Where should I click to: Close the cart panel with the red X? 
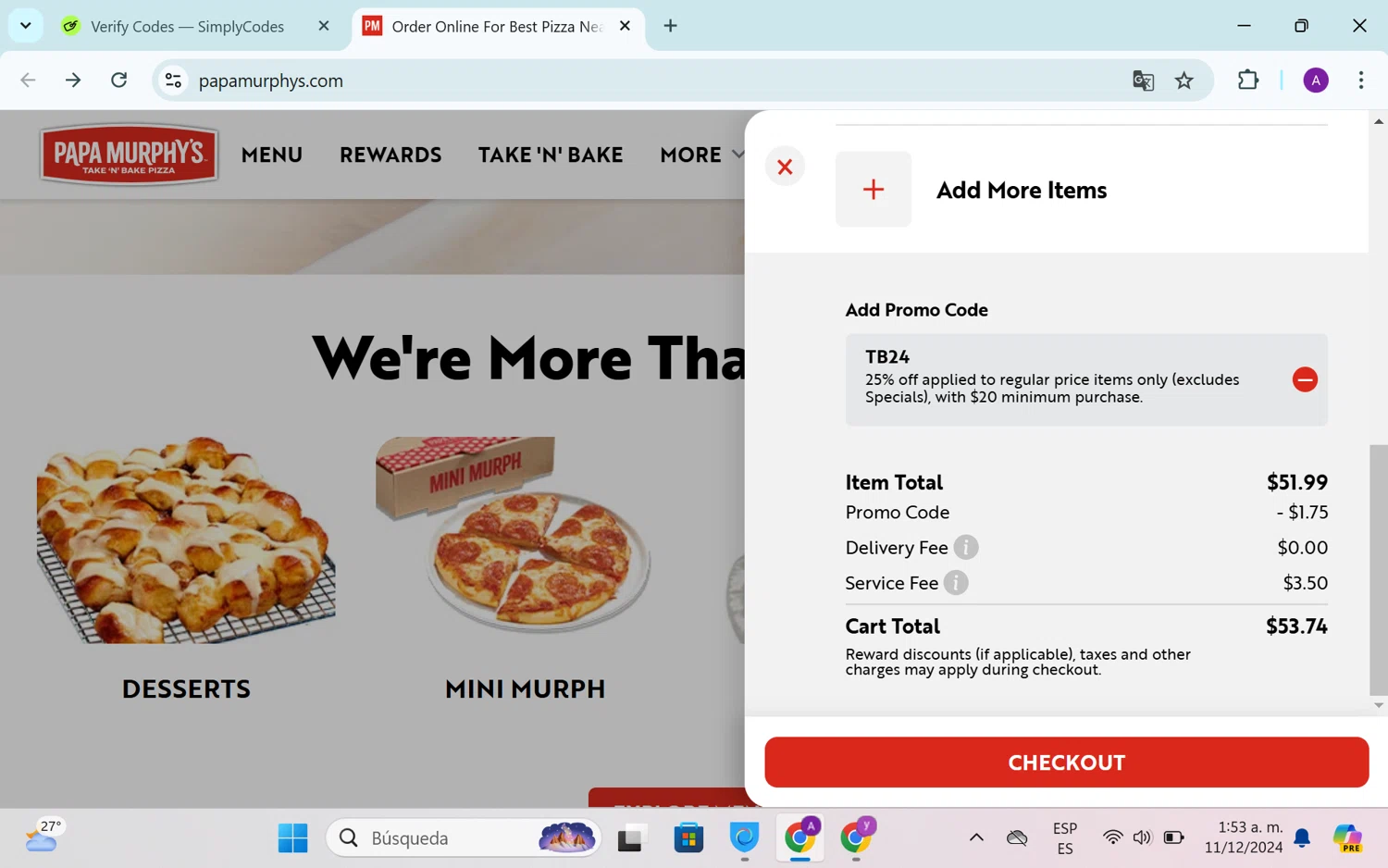pyautogui.click(x=785, y=167)
